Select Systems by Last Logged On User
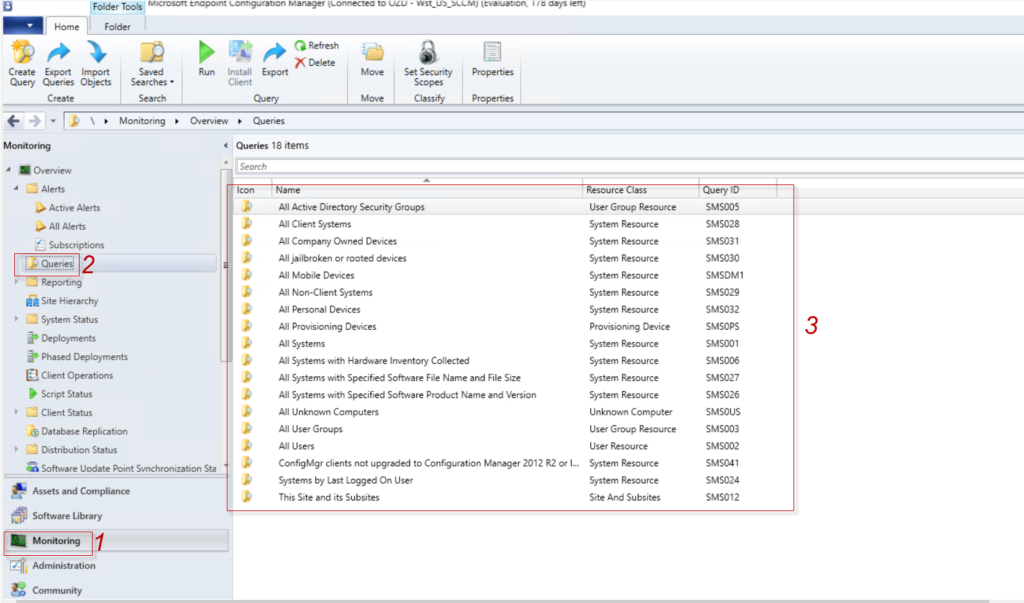 345,480
